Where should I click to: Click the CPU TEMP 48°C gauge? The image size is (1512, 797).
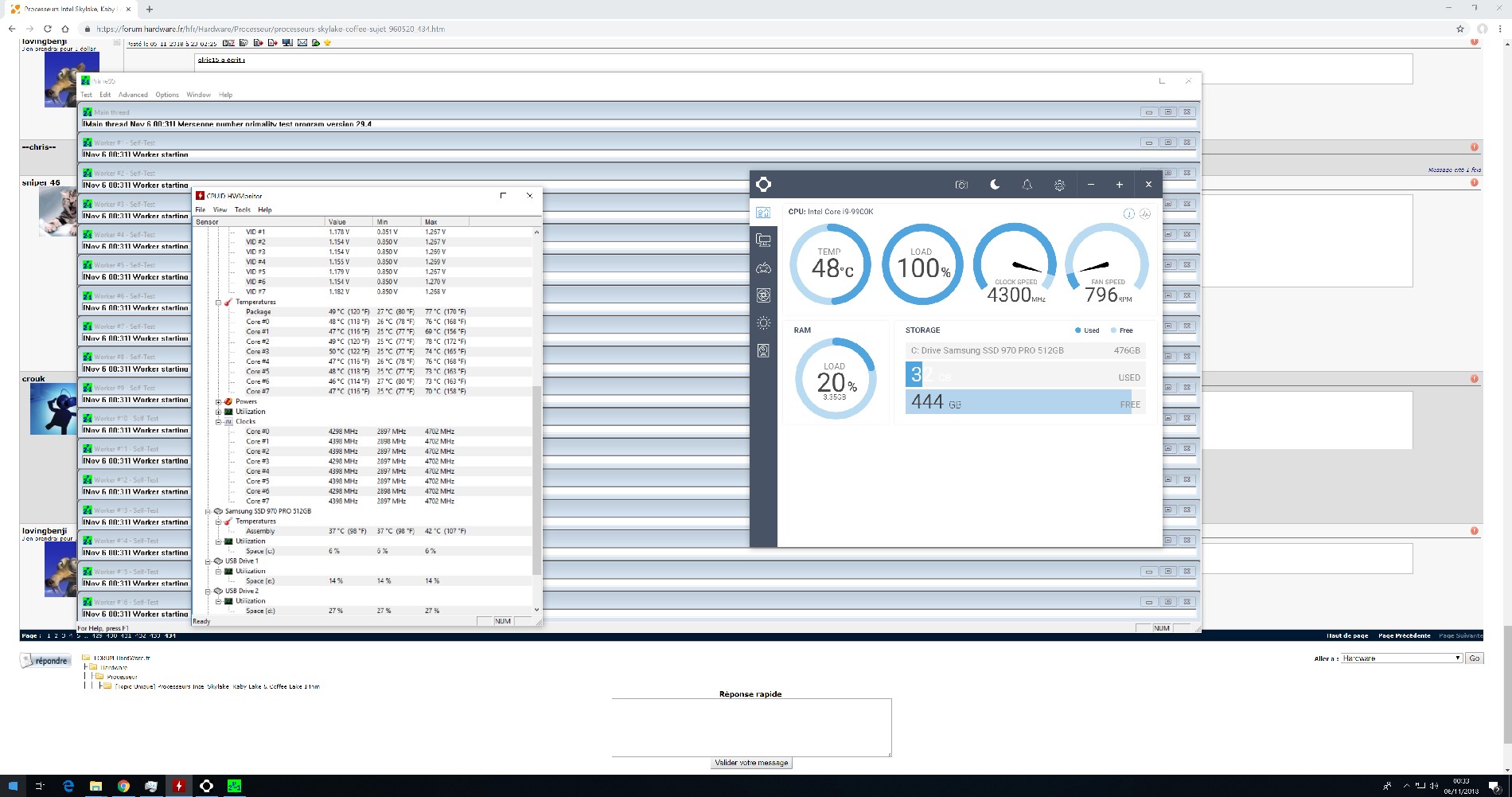pyautogui.click(x=831, y=264)
